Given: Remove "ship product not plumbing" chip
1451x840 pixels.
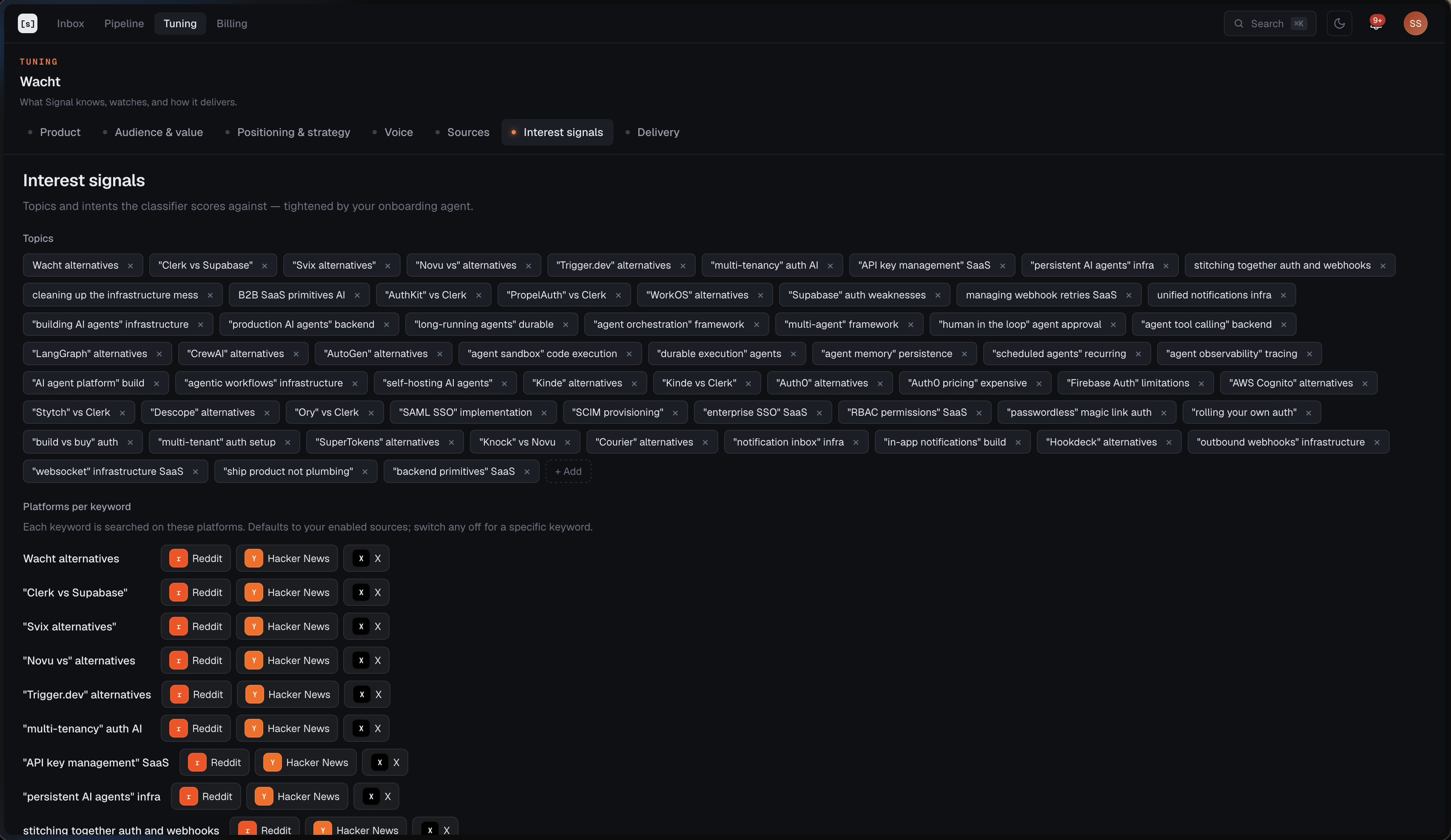Looking at the screenshot, I should (365, 471).
